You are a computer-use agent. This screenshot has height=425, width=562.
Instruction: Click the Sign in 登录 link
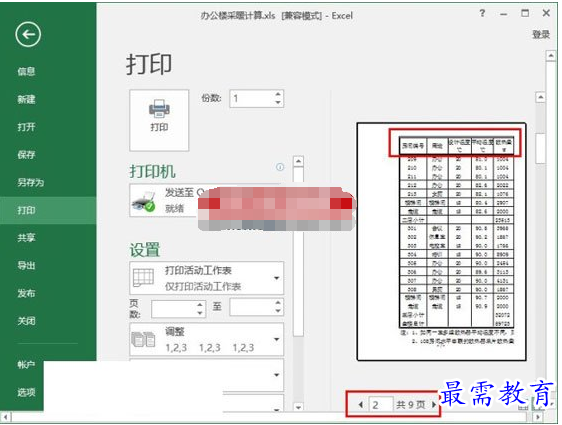tap(541, 35)
